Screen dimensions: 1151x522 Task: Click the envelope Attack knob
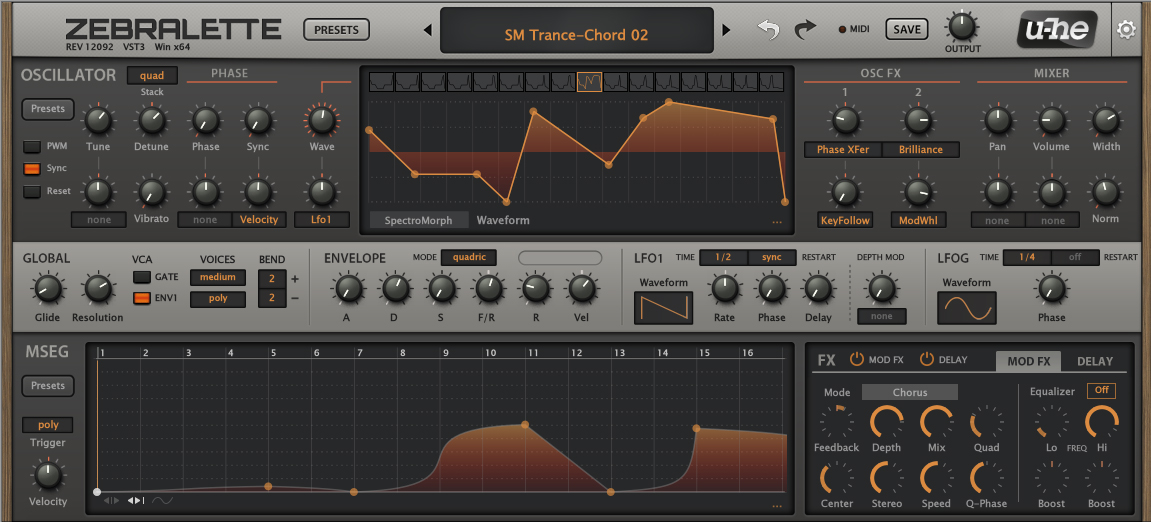(347, 289)
